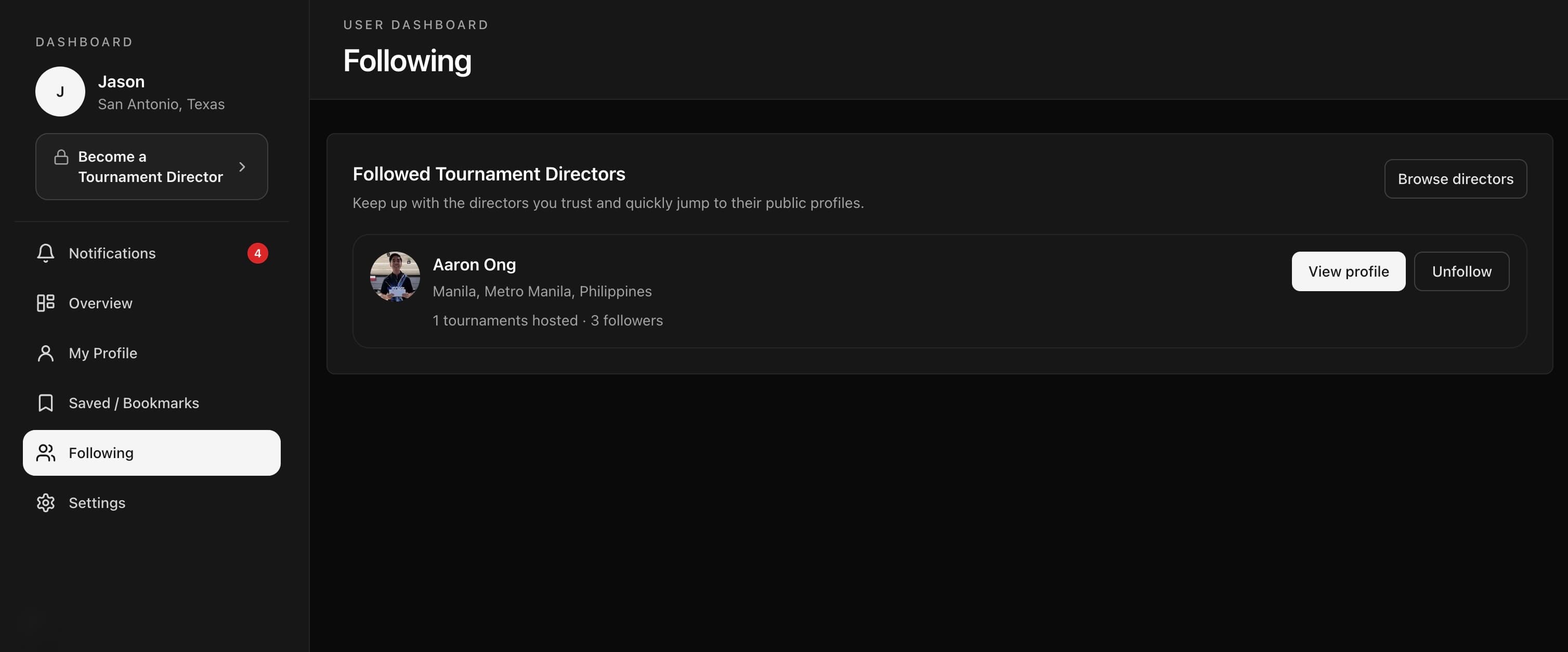Click the Jason username in sidebar
The image size is (1568, 652).
click(x=121, y=82)
